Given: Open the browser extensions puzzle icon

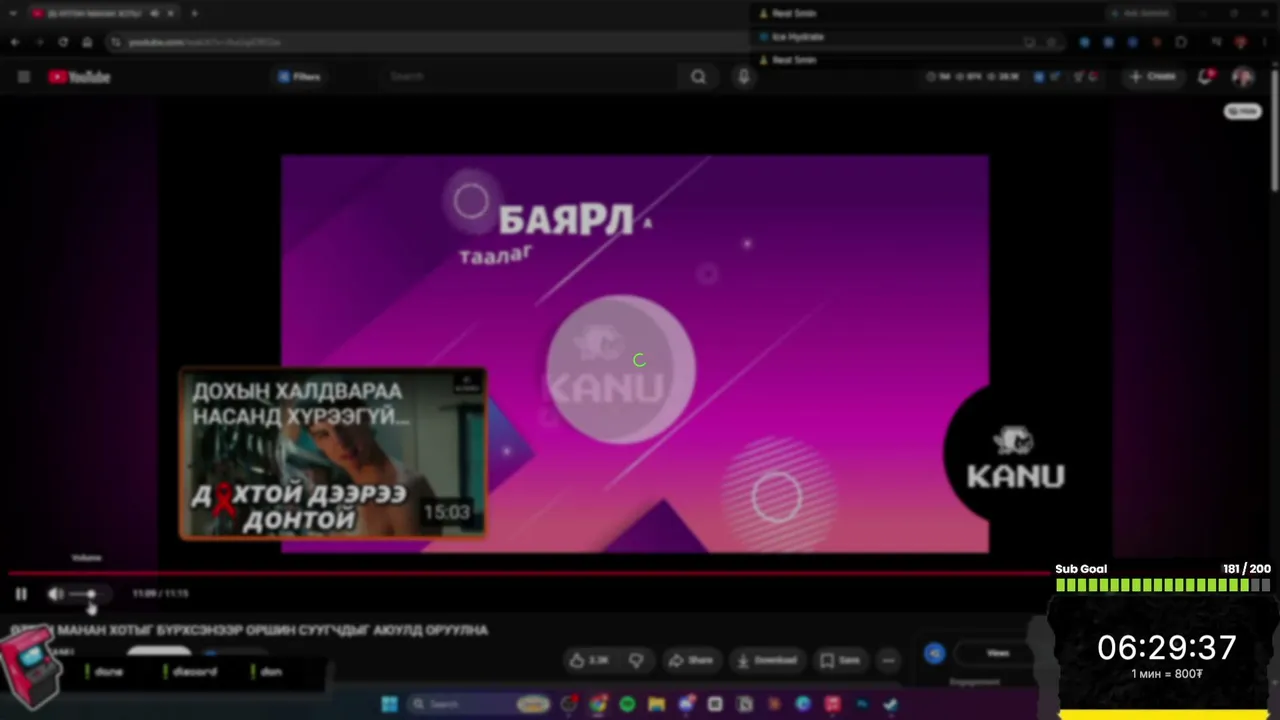Looking at the screenshot, I should coord(1181,42).
